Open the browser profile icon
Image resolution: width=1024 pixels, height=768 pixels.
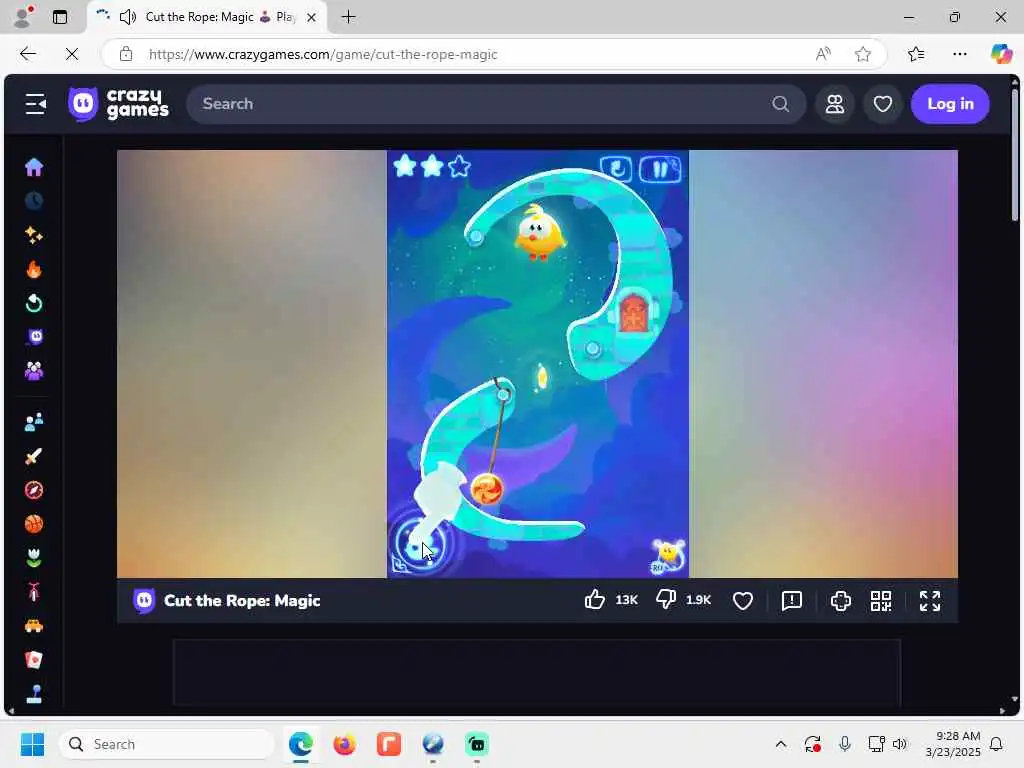[24, 17]
